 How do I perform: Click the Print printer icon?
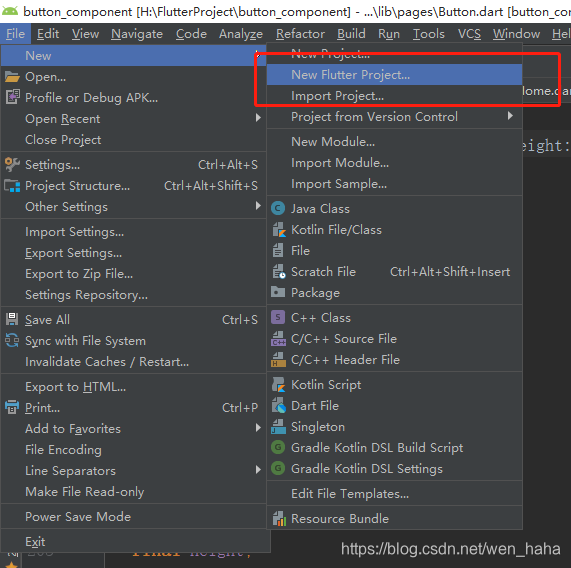click(x=12, y=407)
